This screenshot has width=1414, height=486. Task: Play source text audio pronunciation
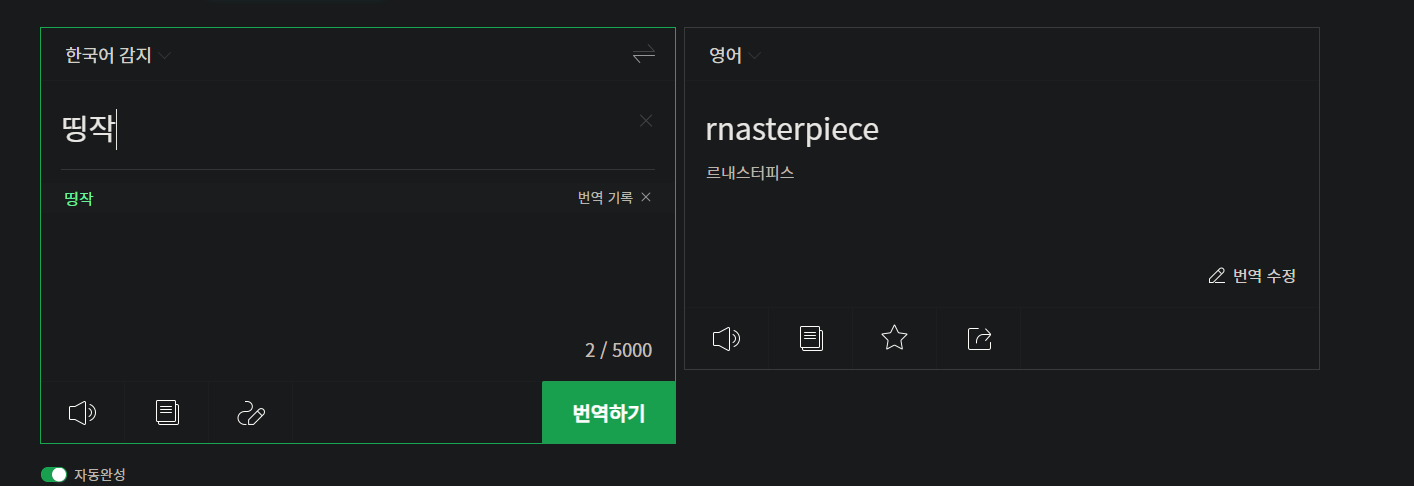click(x=82, y=412)
